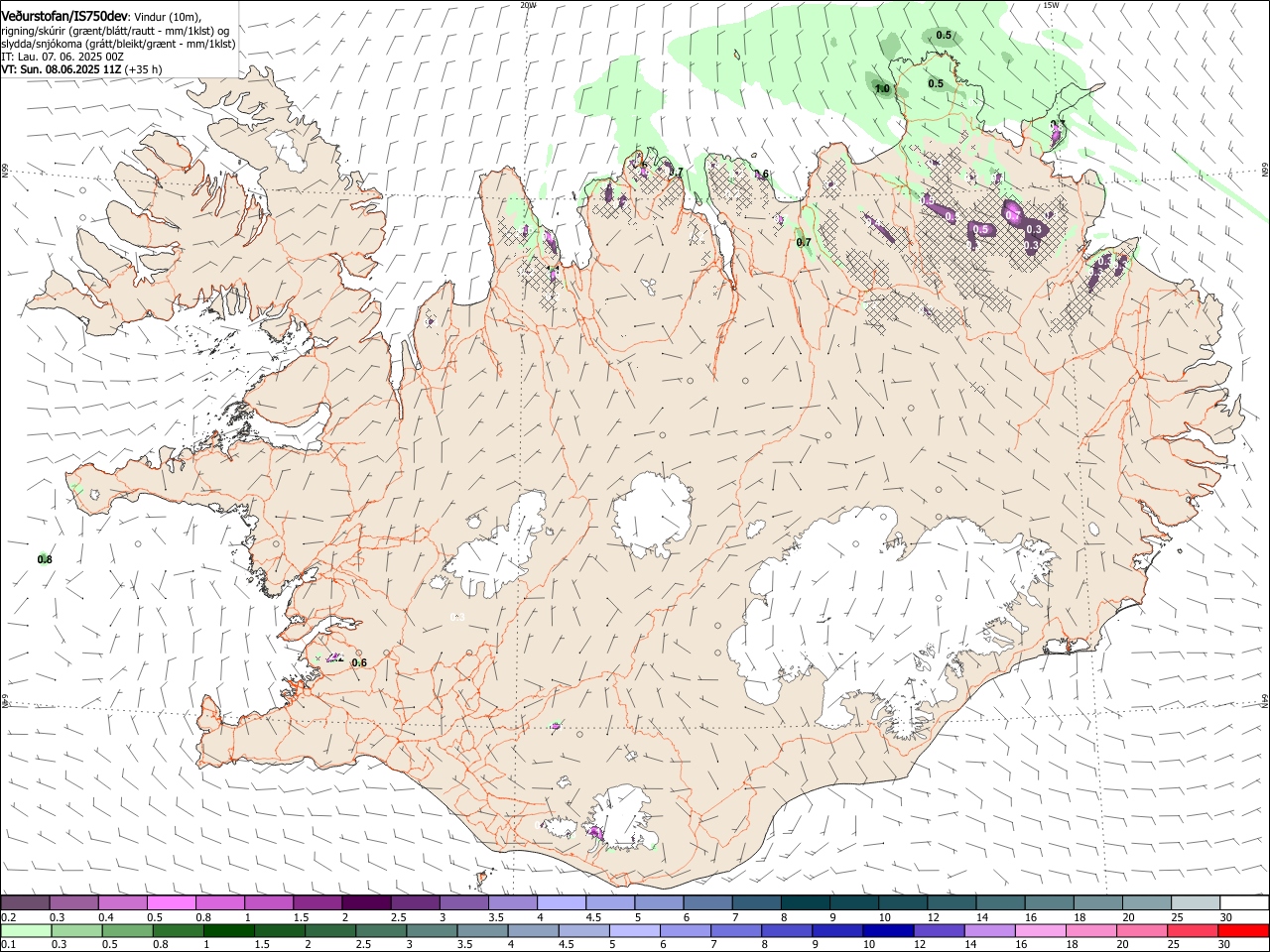Viewport: 1270px width, 952px height.
Task: Click the rigning/skúrir legend description text
Action: (115, 31)
